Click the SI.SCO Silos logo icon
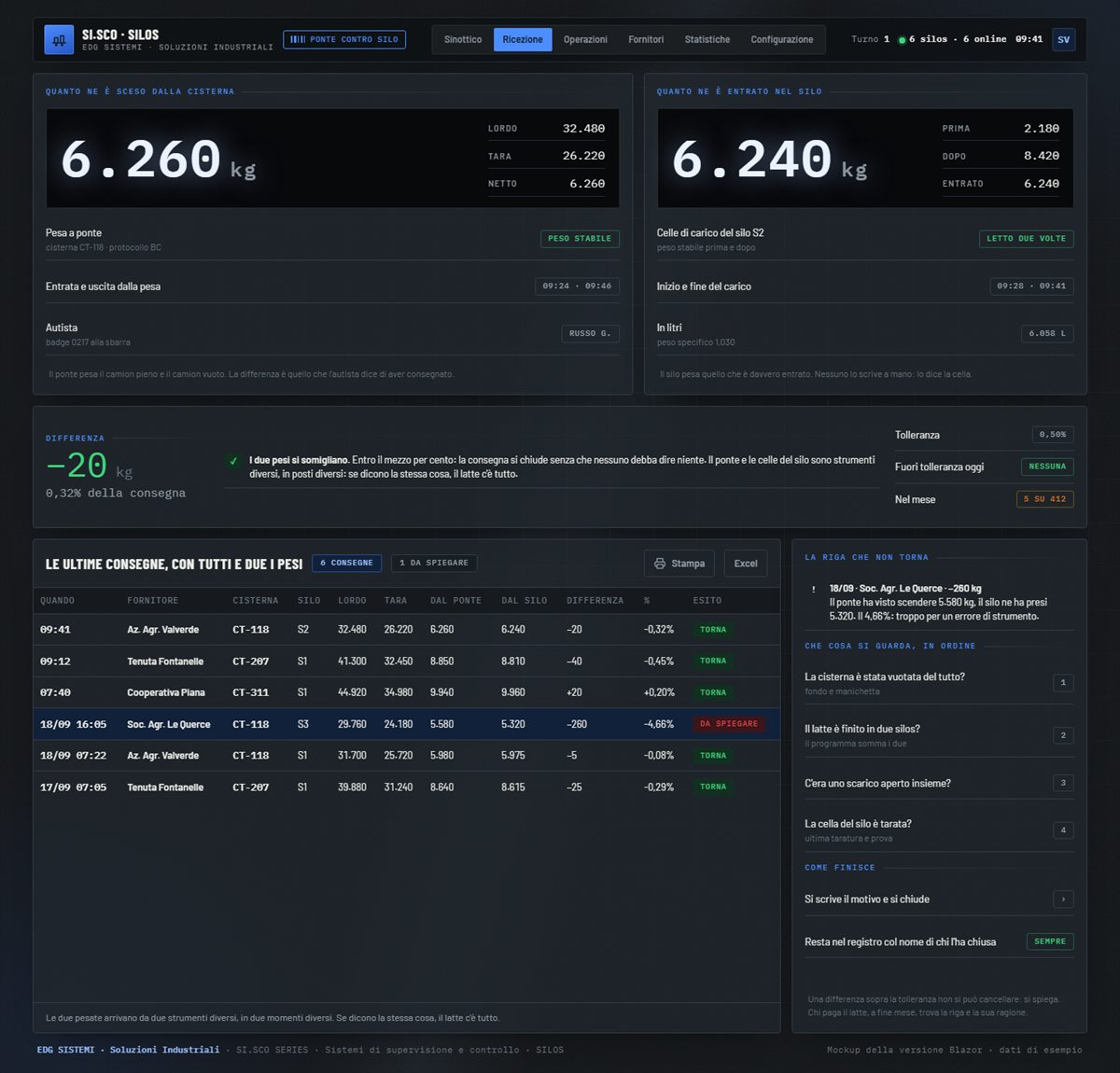This screenshot has height=1073, width=1120. pos(59,39)
